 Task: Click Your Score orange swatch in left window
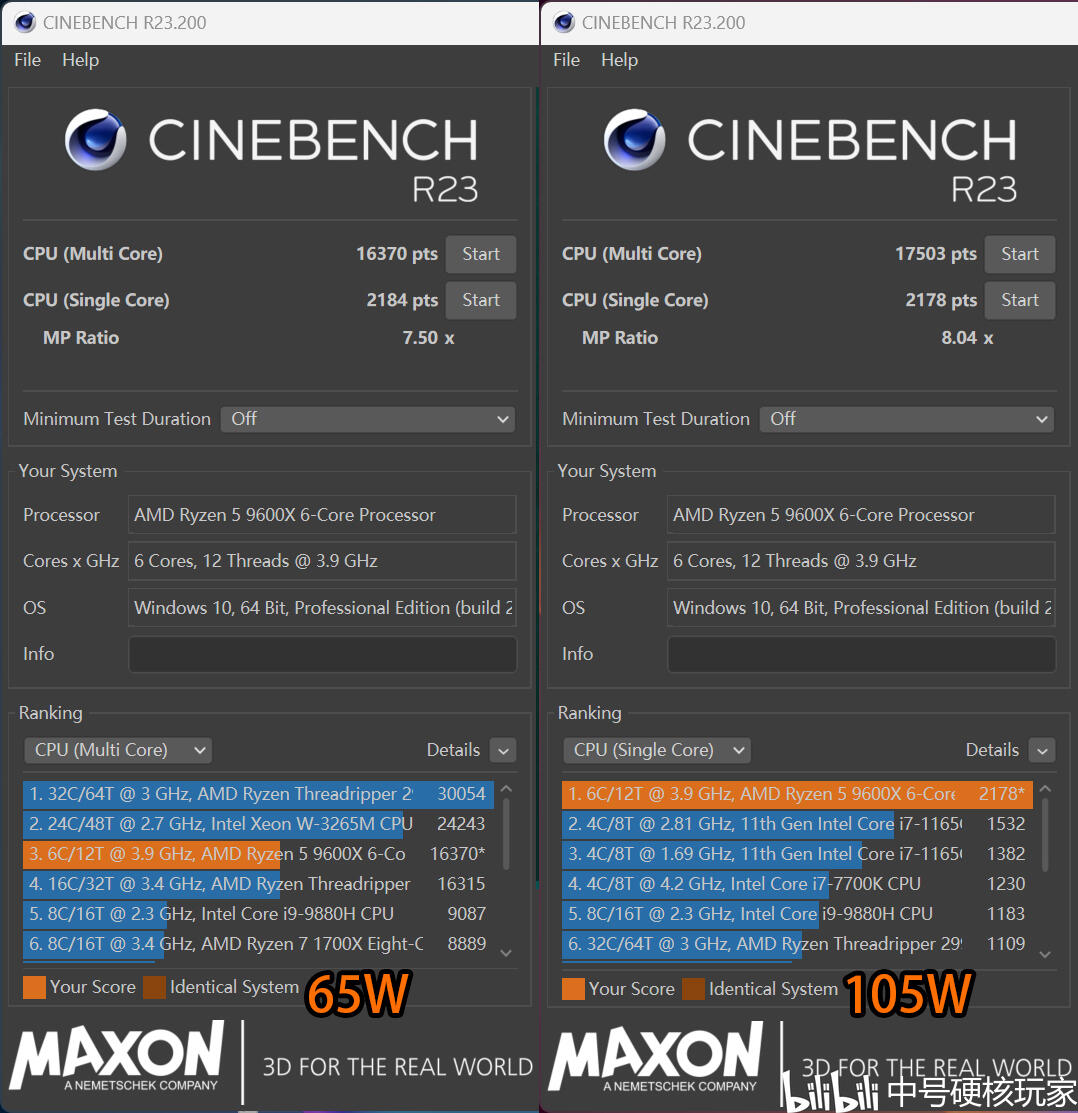(x=34, y=987)
